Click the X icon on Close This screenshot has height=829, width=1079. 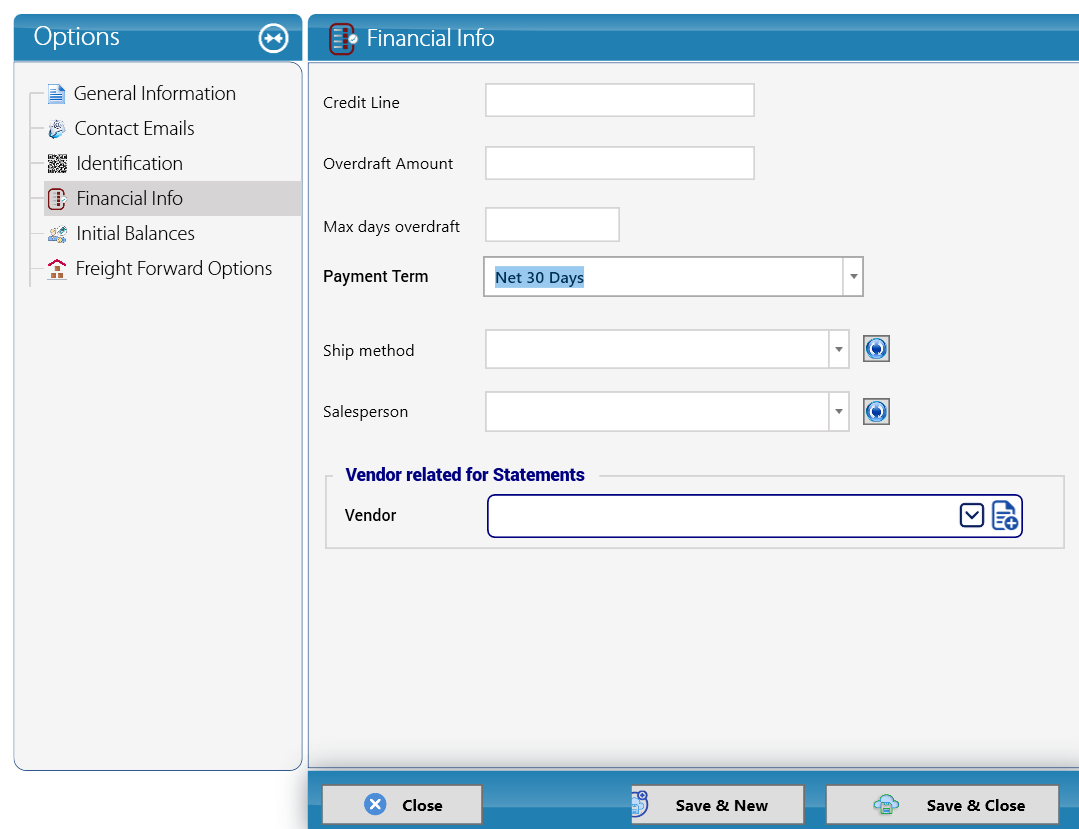(x=375, y=804)
